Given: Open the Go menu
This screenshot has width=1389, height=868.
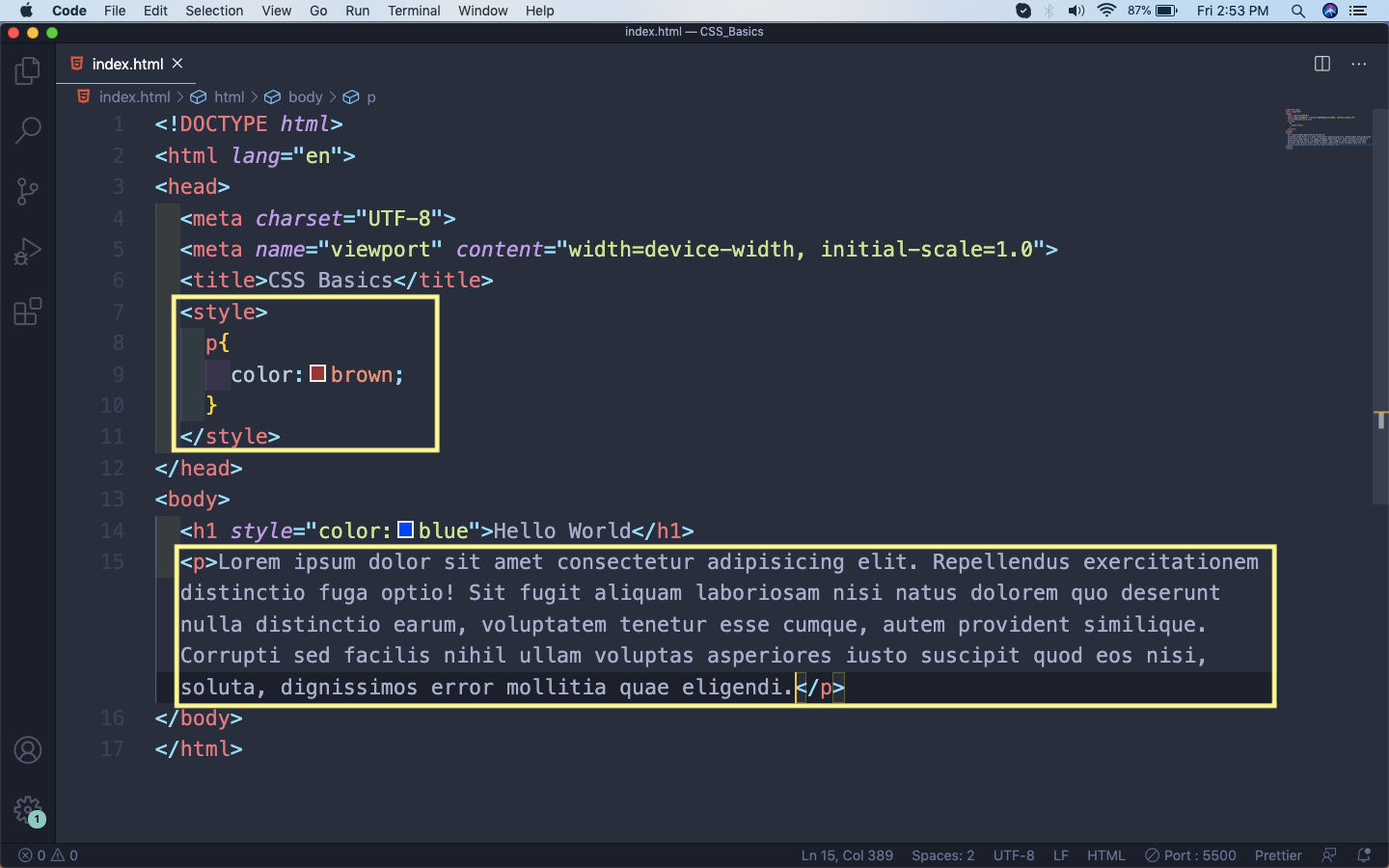Looking at the screenshot, I should point(318,11).
